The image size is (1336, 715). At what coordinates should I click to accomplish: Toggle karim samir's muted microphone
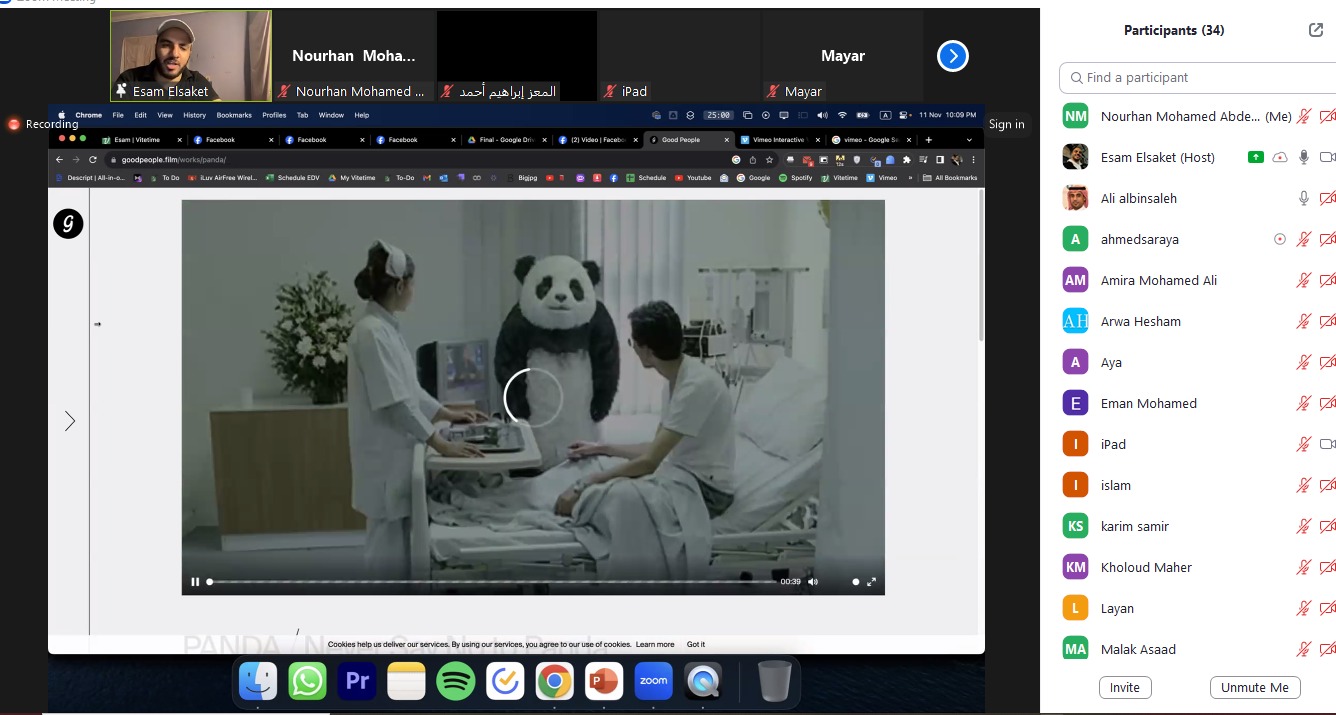[x=1304, y=526]
